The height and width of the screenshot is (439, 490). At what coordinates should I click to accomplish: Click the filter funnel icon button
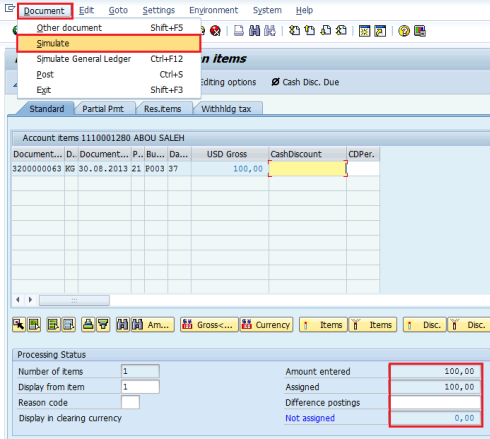[103, 324]
